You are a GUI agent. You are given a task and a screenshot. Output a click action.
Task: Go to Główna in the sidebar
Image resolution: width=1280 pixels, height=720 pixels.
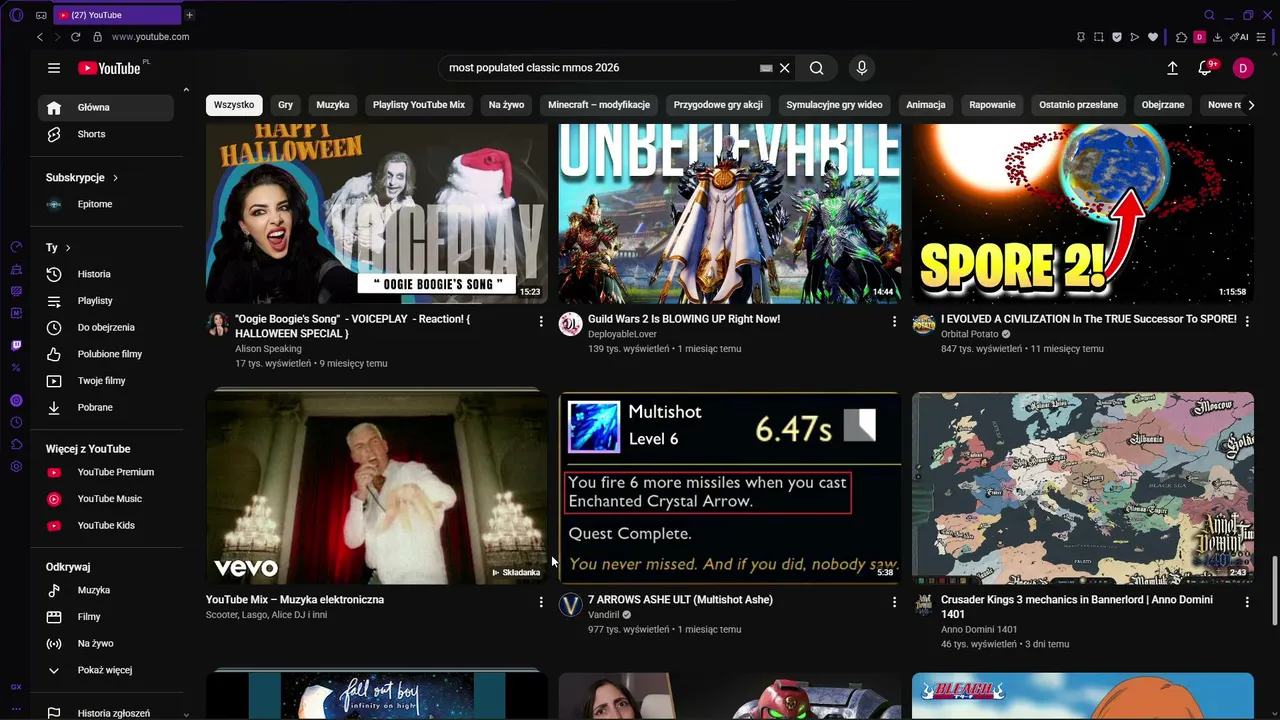(x=106, y=107)
